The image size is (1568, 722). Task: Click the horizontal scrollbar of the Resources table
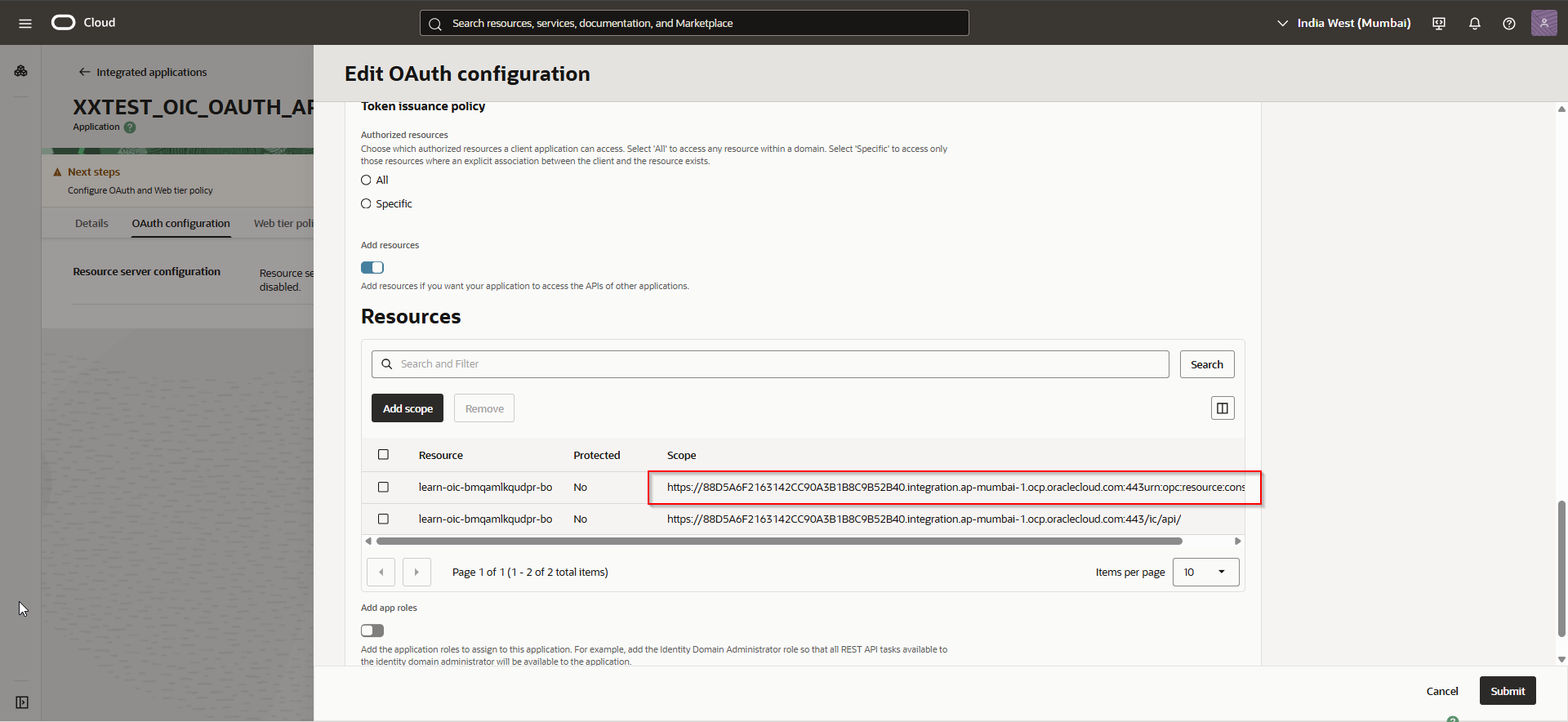coord(779,541)
